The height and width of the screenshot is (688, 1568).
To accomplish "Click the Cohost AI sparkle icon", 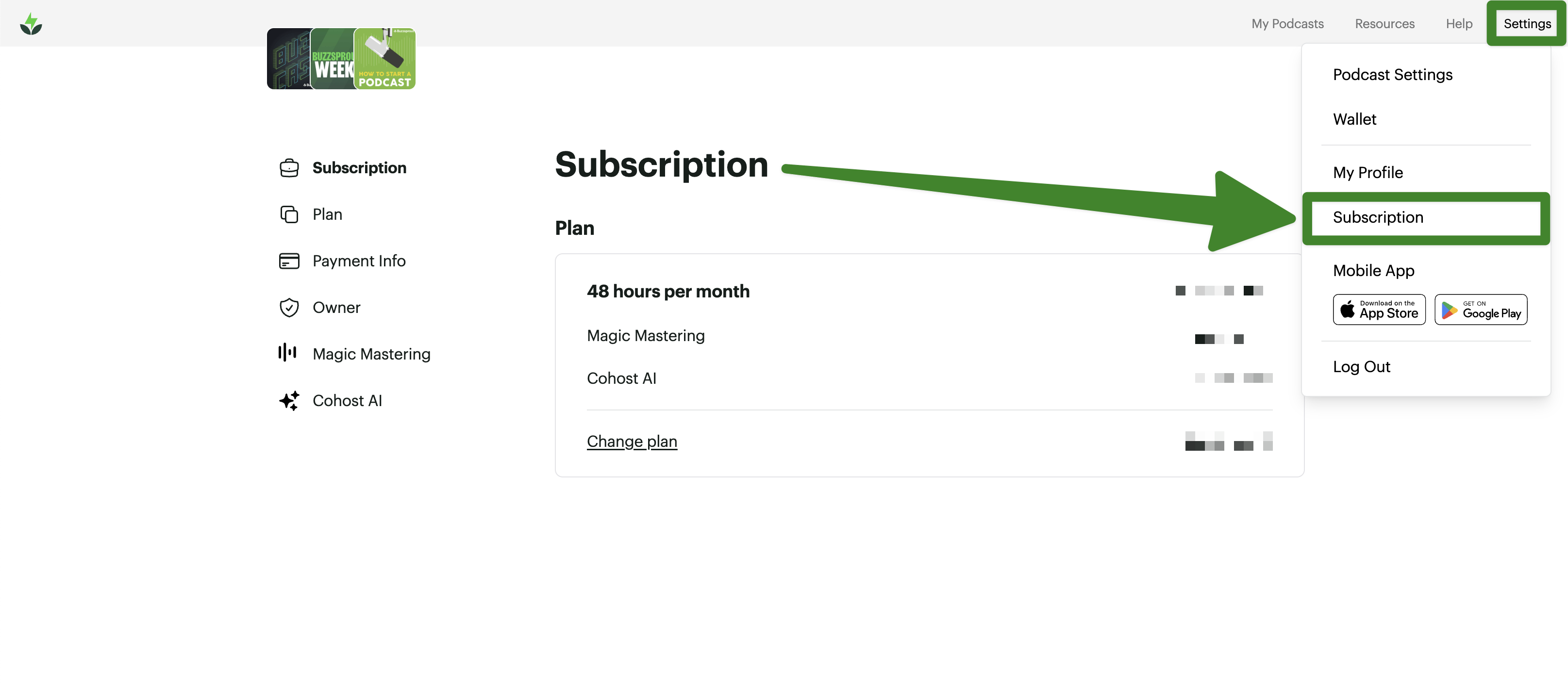I will [x=289, y=401].
